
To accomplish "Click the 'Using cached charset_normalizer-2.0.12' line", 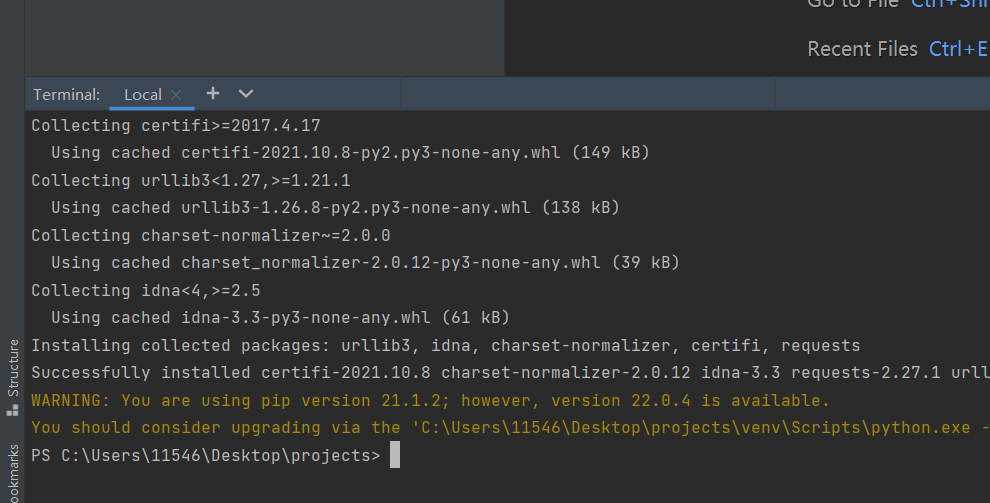I will (x=365, y=263).
